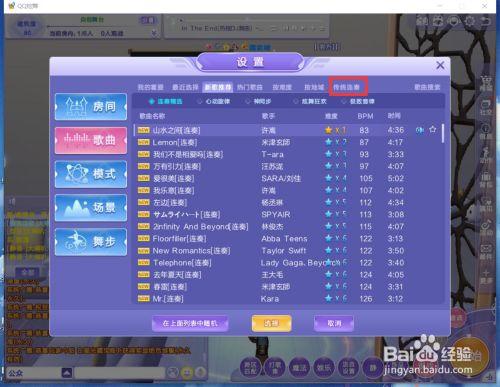Switch to the 最近选择 tab
500x387 pixels.
185,87
